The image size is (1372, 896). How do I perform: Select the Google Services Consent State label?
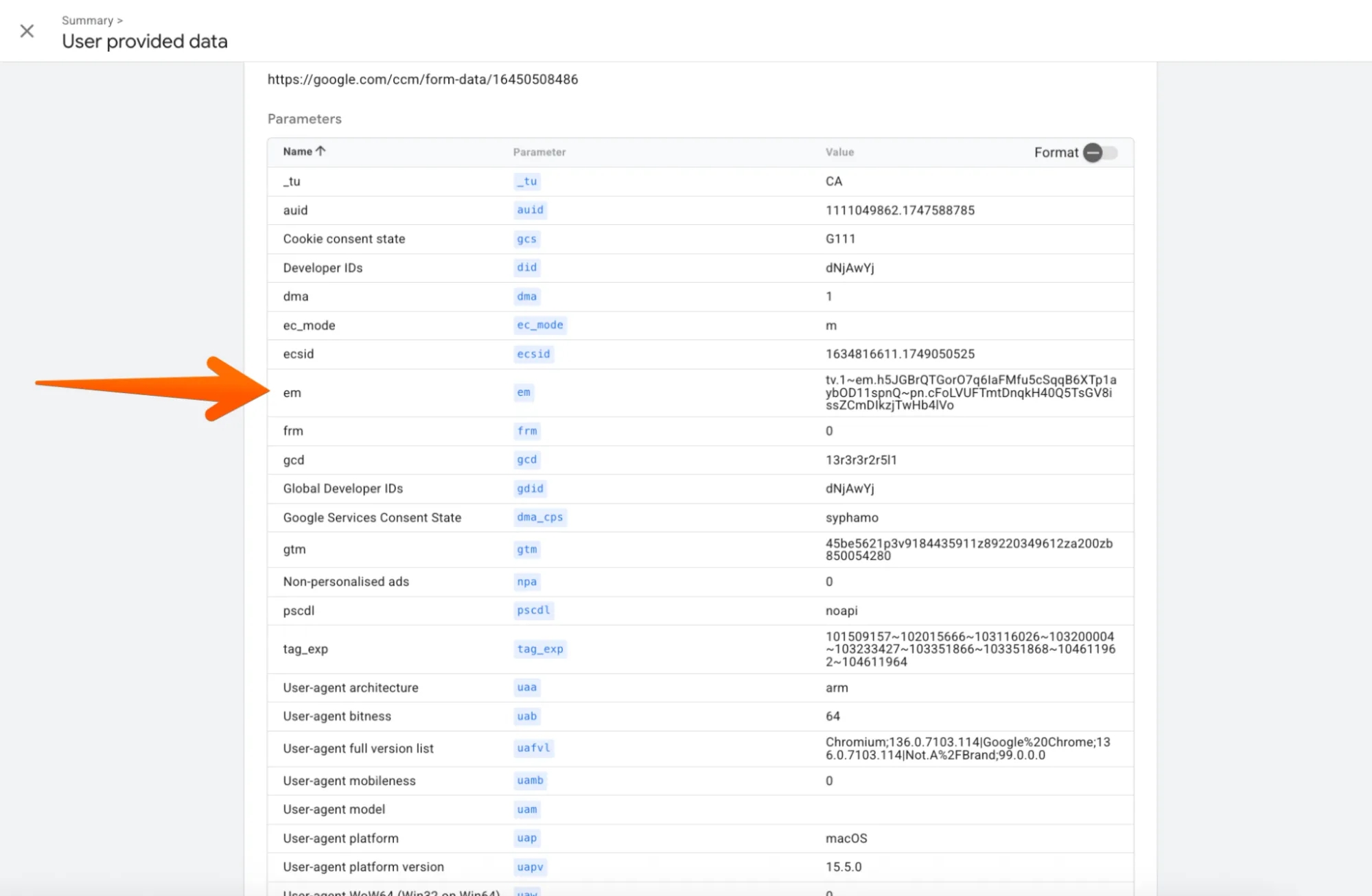pos(372,517)
